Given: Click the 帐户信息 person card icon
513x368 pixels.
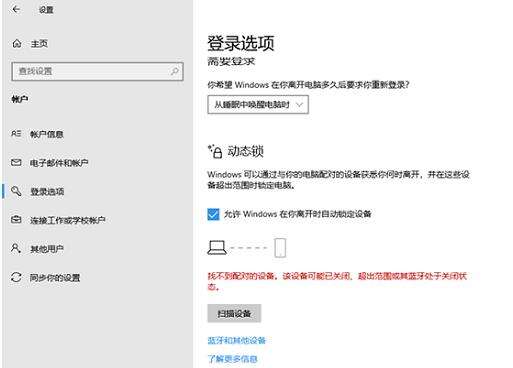Looking at the screenshot, I should coord(16,134).
